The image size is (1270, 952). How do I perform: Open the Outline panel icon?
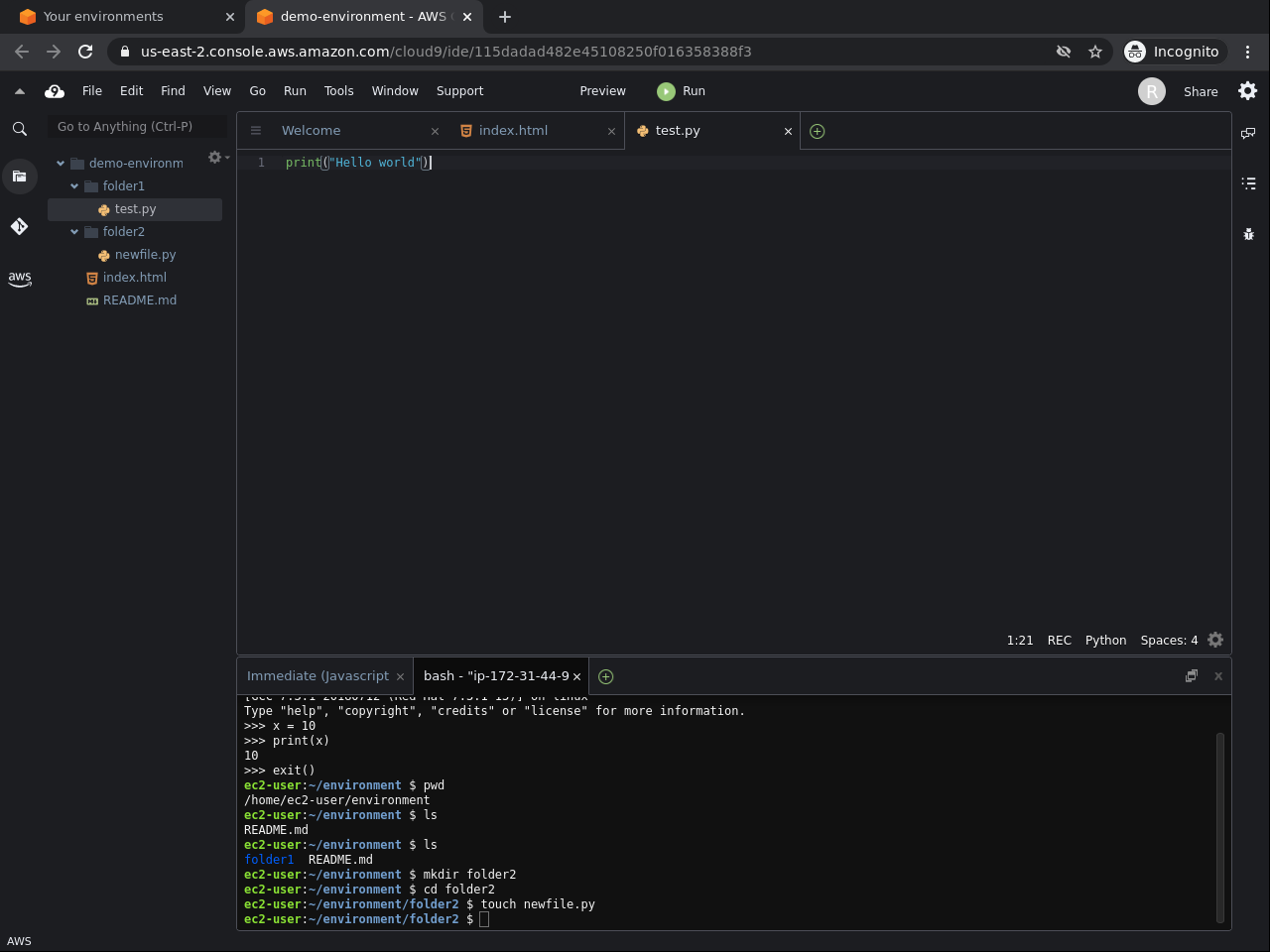tap(1248, 183)
